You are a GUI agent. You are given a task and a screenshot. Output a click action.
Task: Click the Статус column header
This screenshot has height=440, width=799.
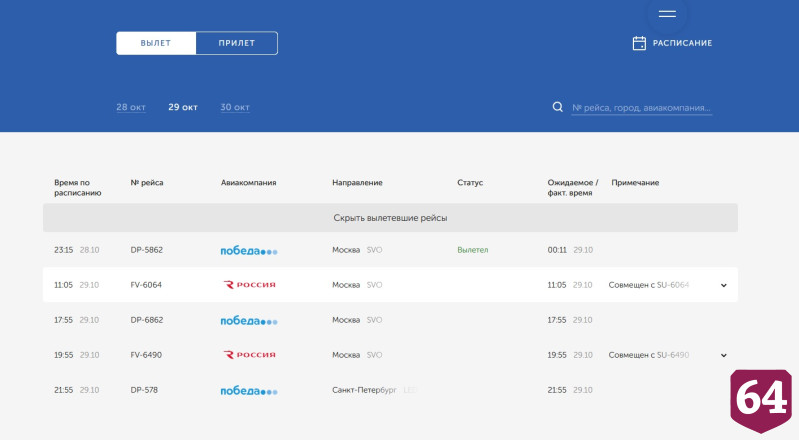pos(470,183)
